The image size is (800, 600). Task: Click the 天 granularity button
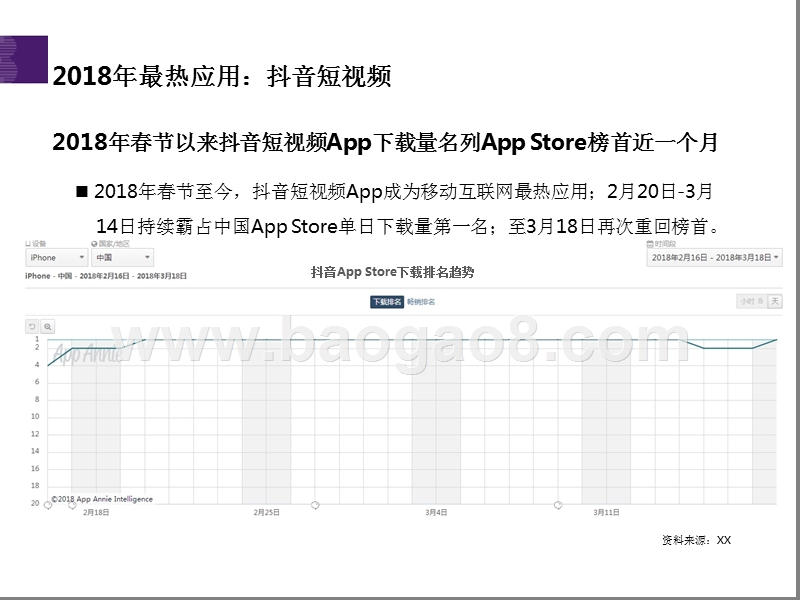click(x=775, y=302)
